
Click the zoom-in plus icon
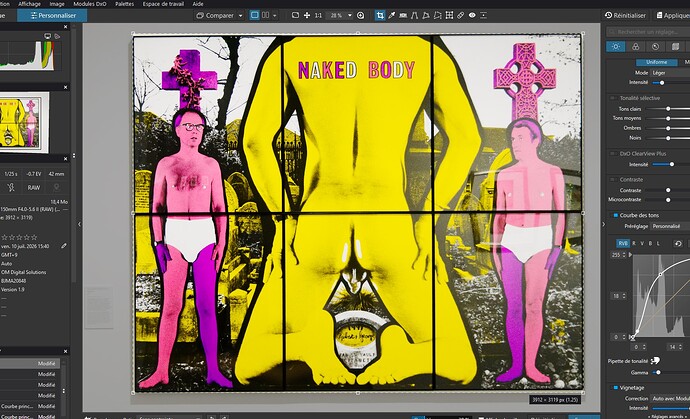click(360, 15)
